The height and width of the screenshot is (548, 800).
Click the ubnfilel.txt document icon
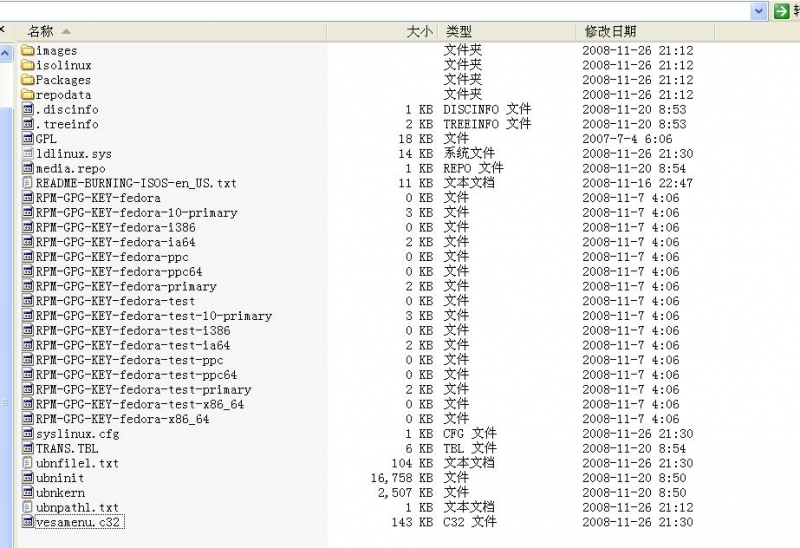28,463
